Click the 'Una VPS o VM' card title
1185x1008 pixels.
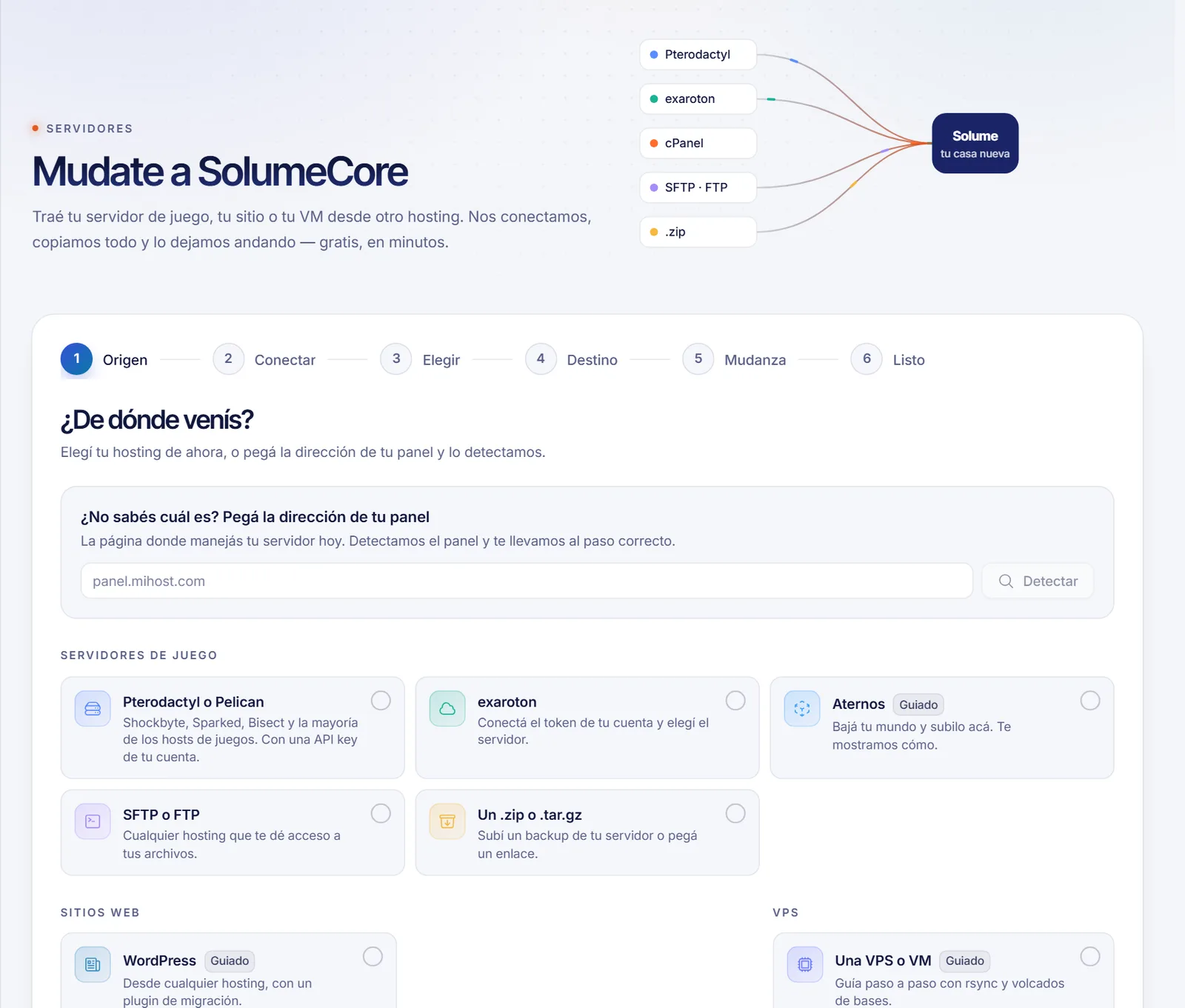point(883,961)
